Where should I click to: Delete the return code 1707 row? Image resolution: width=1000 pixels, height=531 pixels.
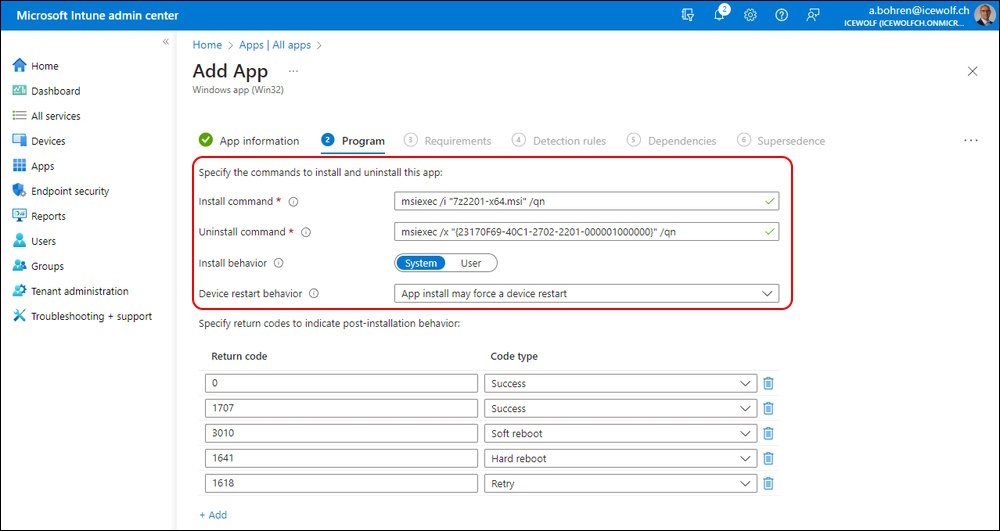(768, 408)
